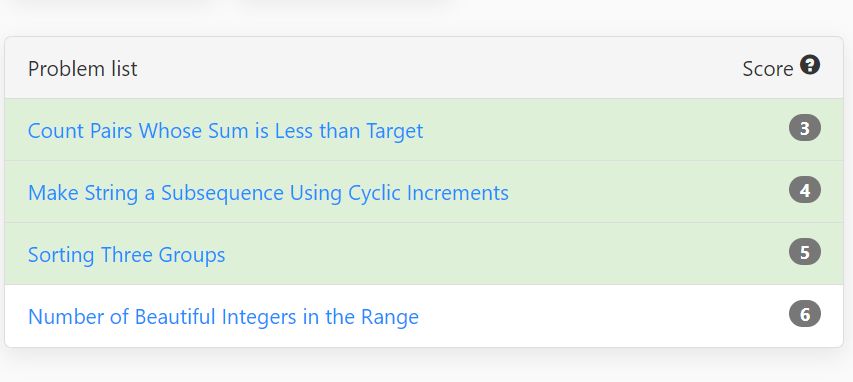The image size is (853, 382).
Task: Click the score badge showing 5
Action: point(805,252)
